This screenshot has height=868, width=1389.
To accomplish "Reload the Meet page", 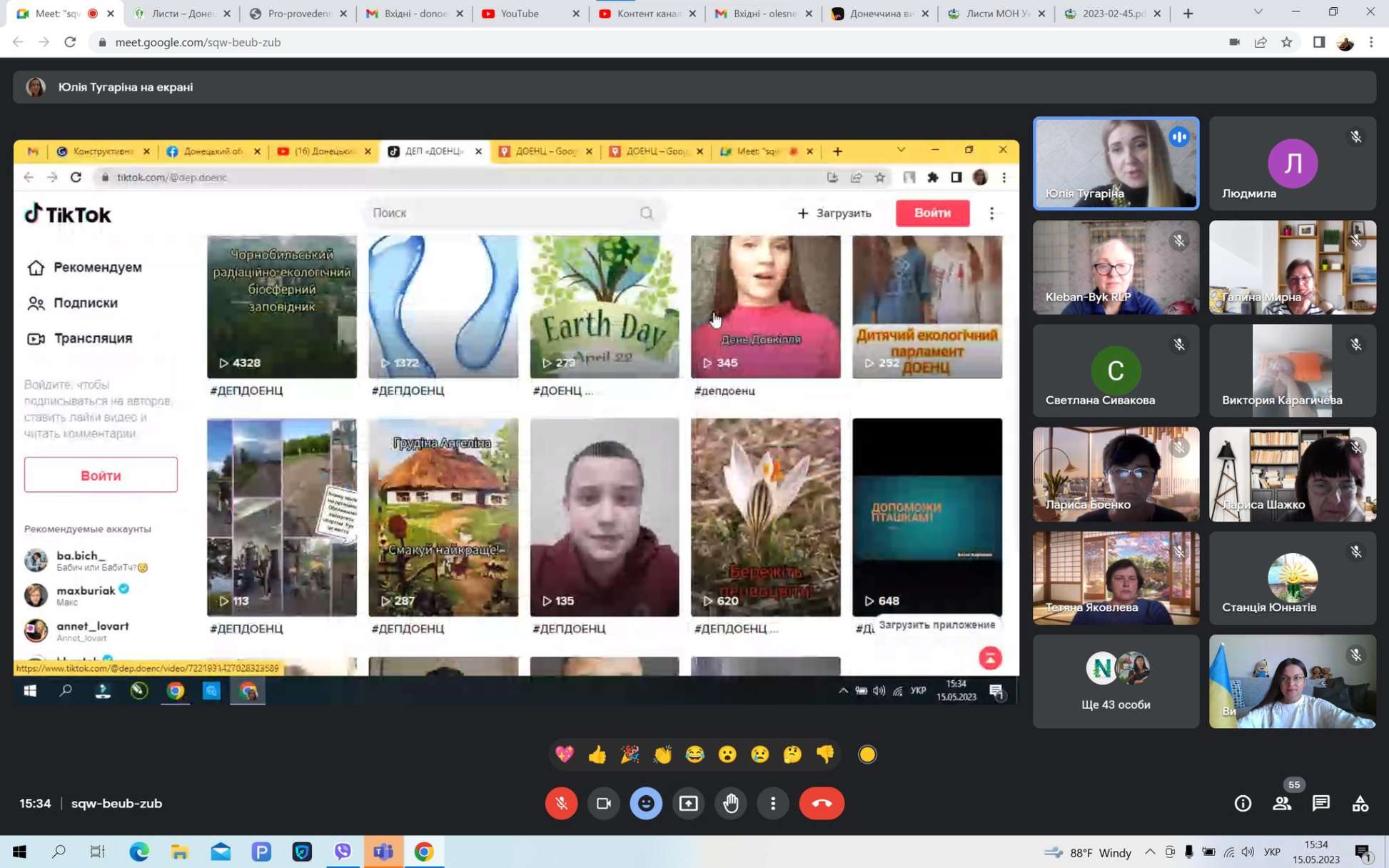I will point(70,42).
